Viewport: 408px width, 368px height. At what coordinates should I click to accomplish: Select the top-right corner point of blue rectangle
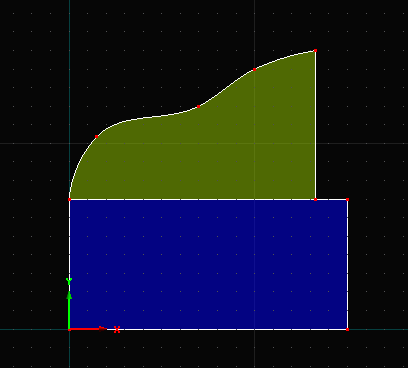pos(348,199)
